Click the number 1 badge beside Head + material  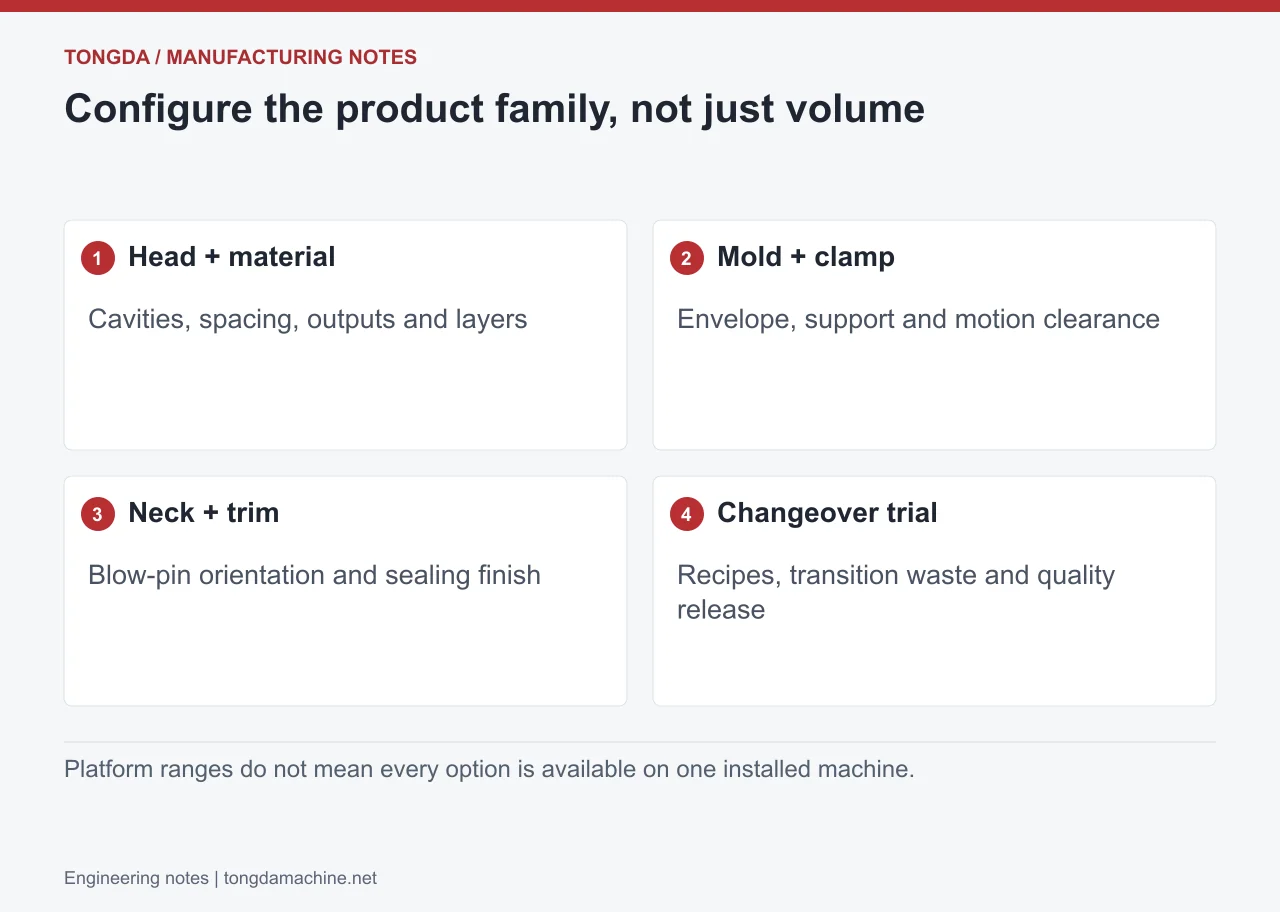pos(98,259)
